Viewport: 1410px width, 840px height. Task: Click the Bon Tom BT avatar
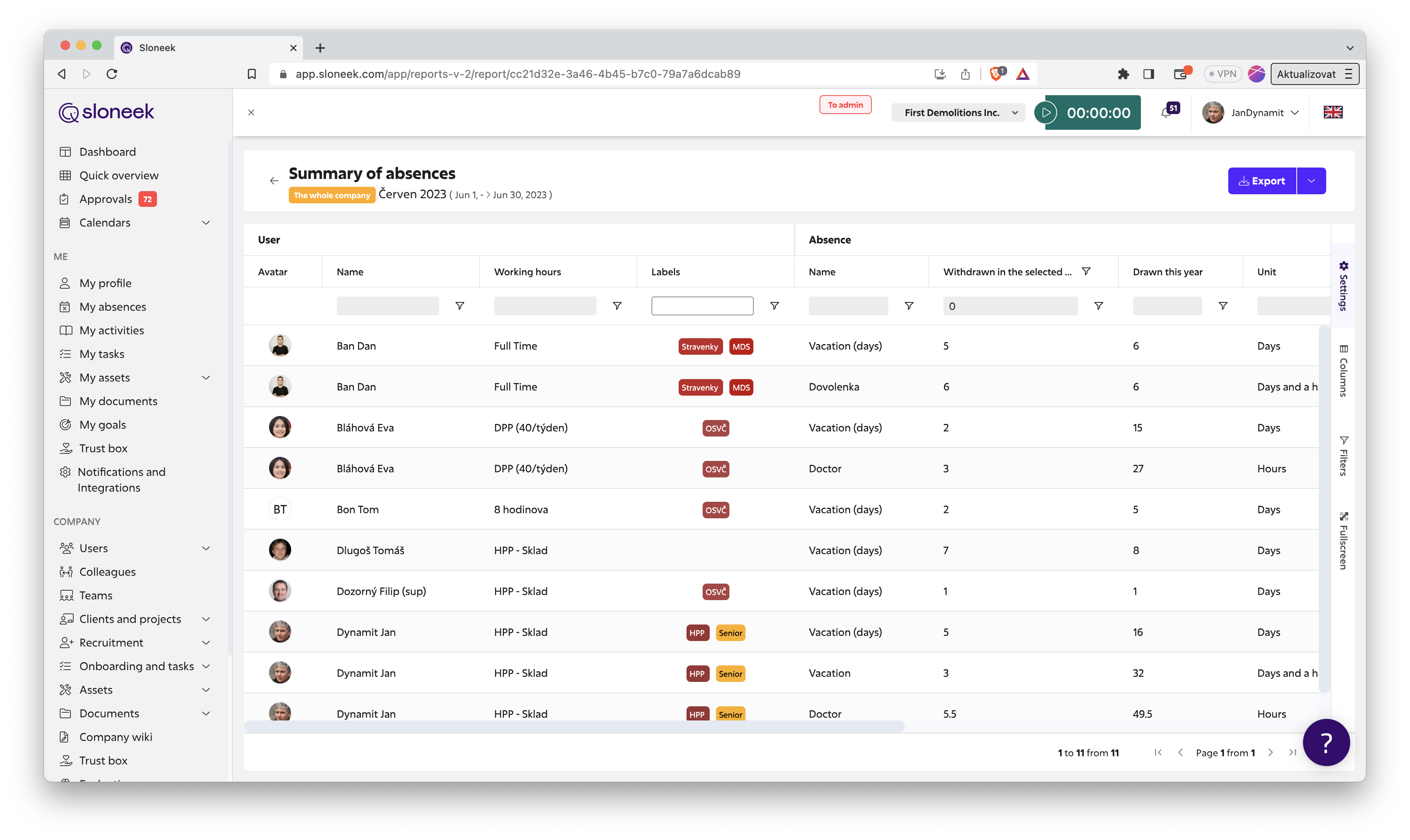(280, 509)
